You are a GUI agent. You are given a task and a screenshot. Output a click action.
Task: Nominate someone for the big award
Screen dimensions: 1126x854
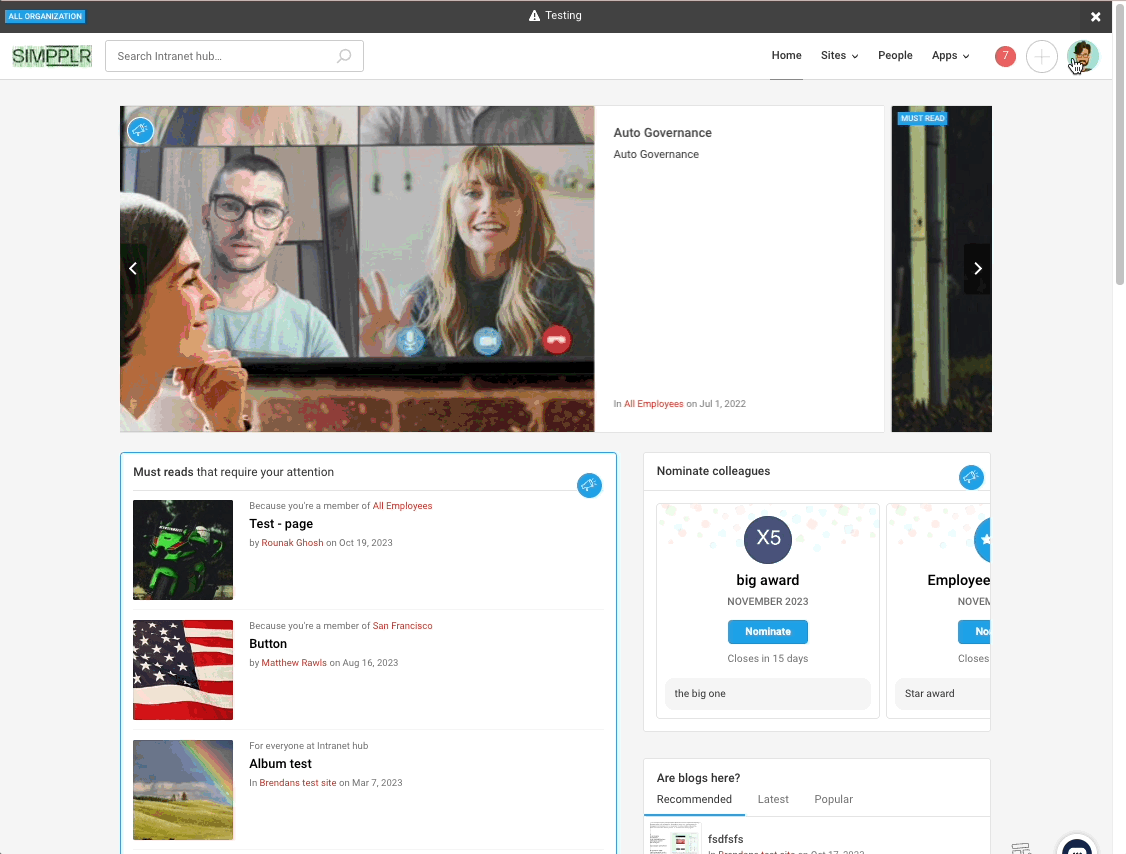[x=767, y=631]
